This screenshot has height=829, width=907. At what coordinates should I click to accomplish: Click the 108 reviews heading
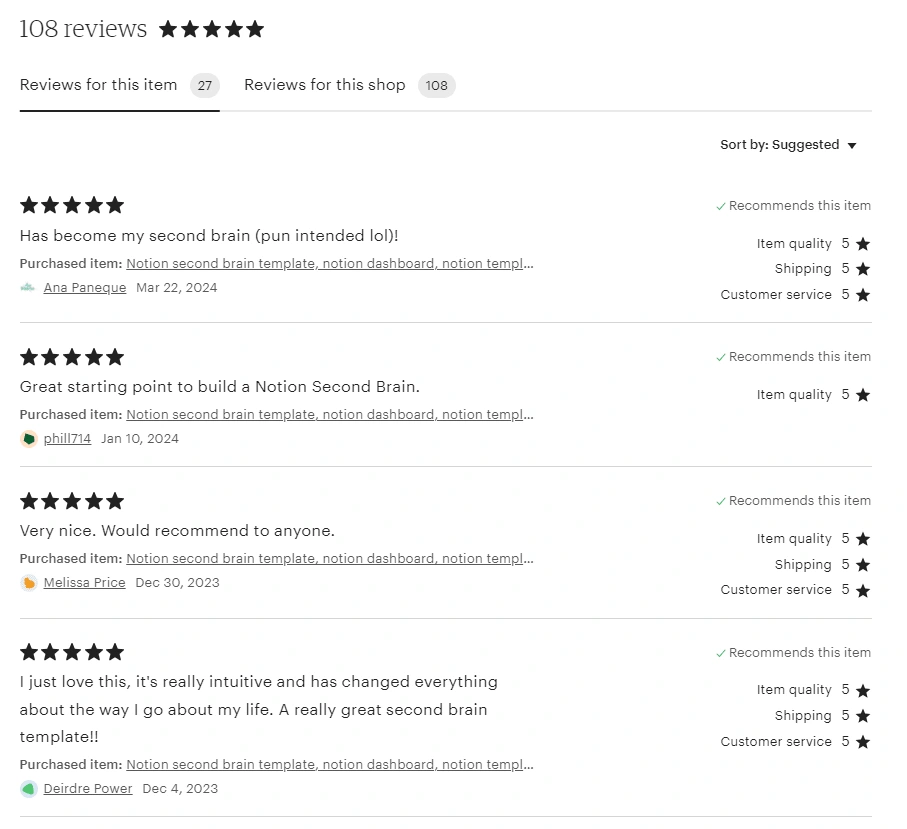[x=83, y=29]
